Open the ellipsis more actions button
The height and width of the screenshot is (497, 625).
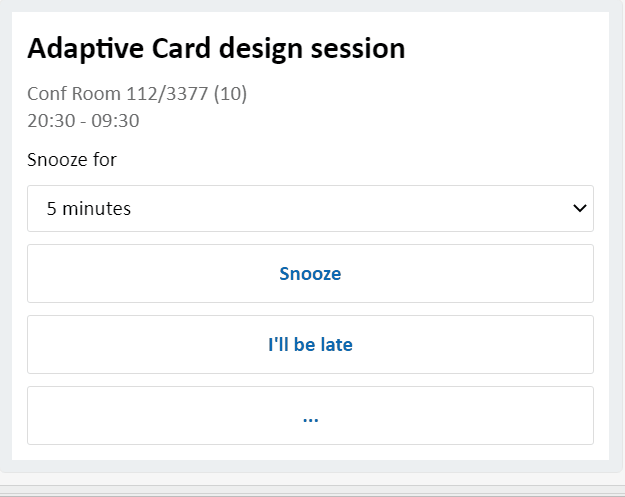(310, 416)
